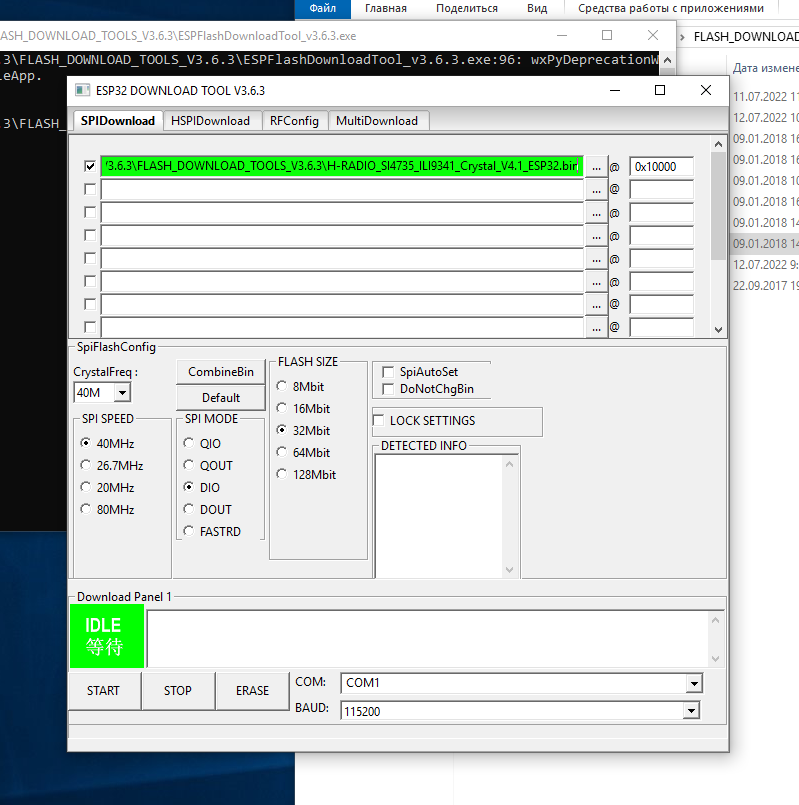This screenshot has width=799, height=805.
Task: Click the green firmware path field
Action: [x=342, y=166]
